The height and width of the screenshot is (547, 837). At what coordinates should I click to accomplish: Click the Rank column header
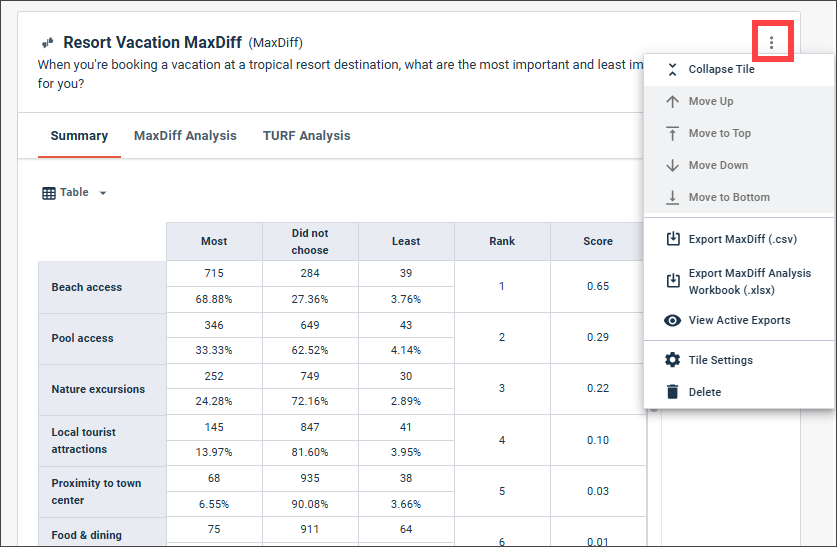coord(502,241)
